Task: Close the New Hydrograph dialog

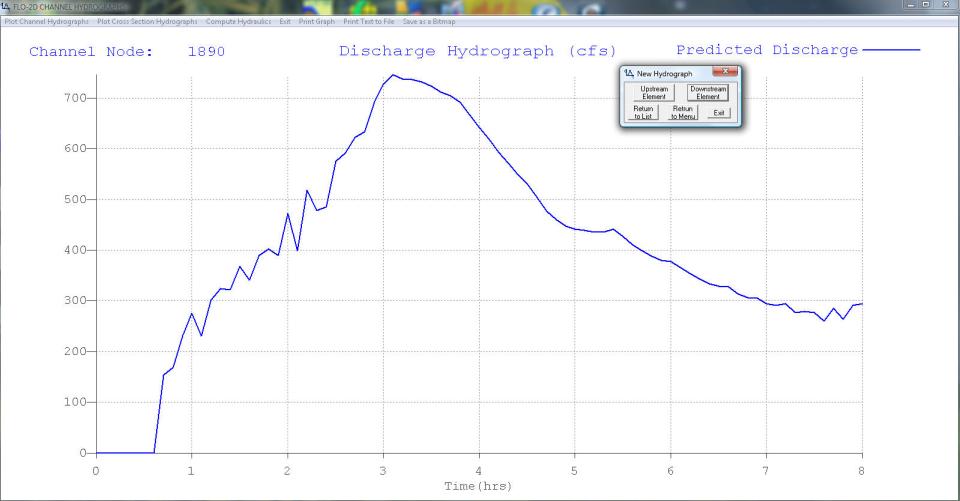Action: (724, 73)
